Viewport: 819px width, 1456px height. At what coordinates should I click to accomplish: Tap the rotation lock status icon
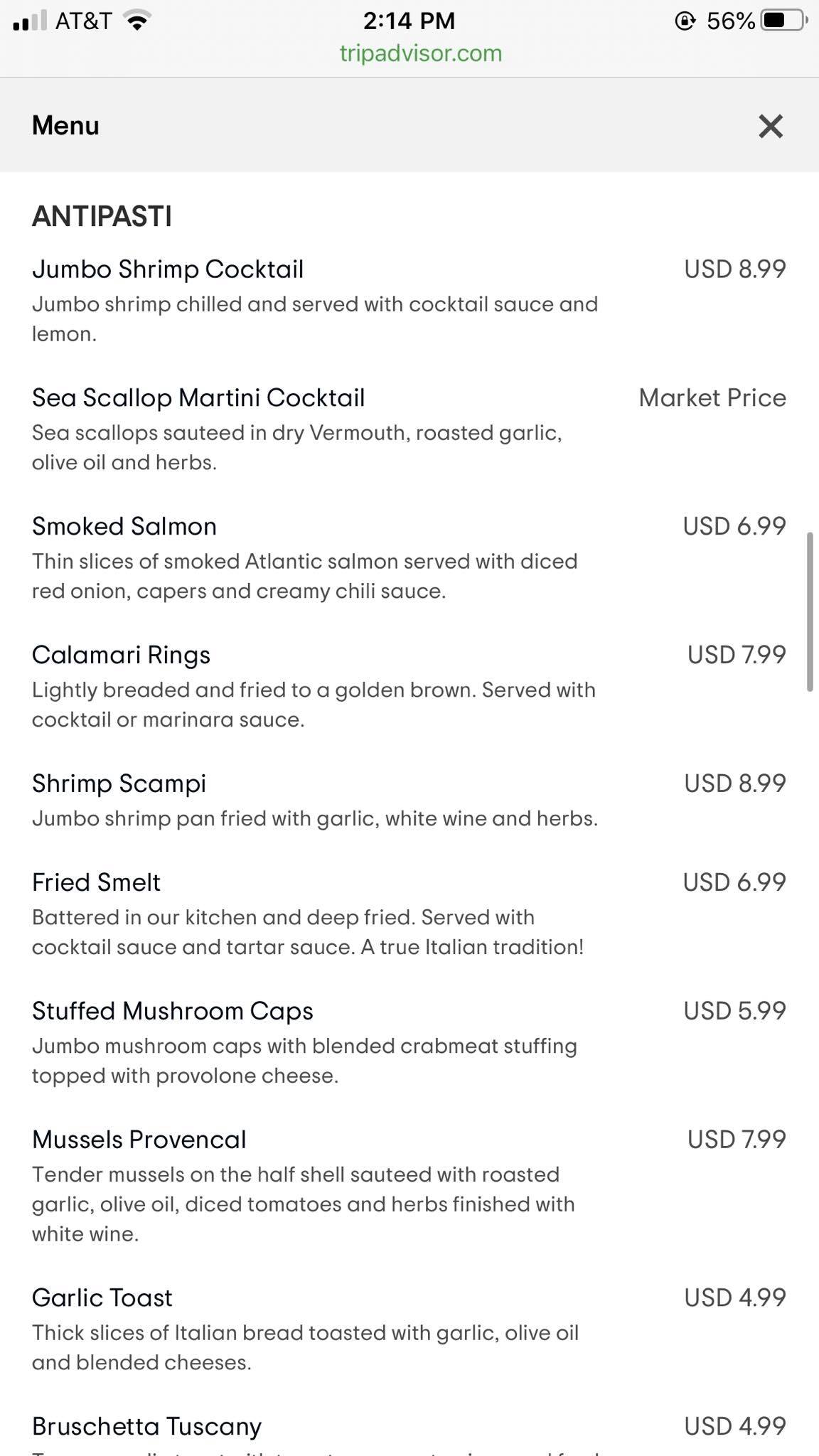[684, 21]
